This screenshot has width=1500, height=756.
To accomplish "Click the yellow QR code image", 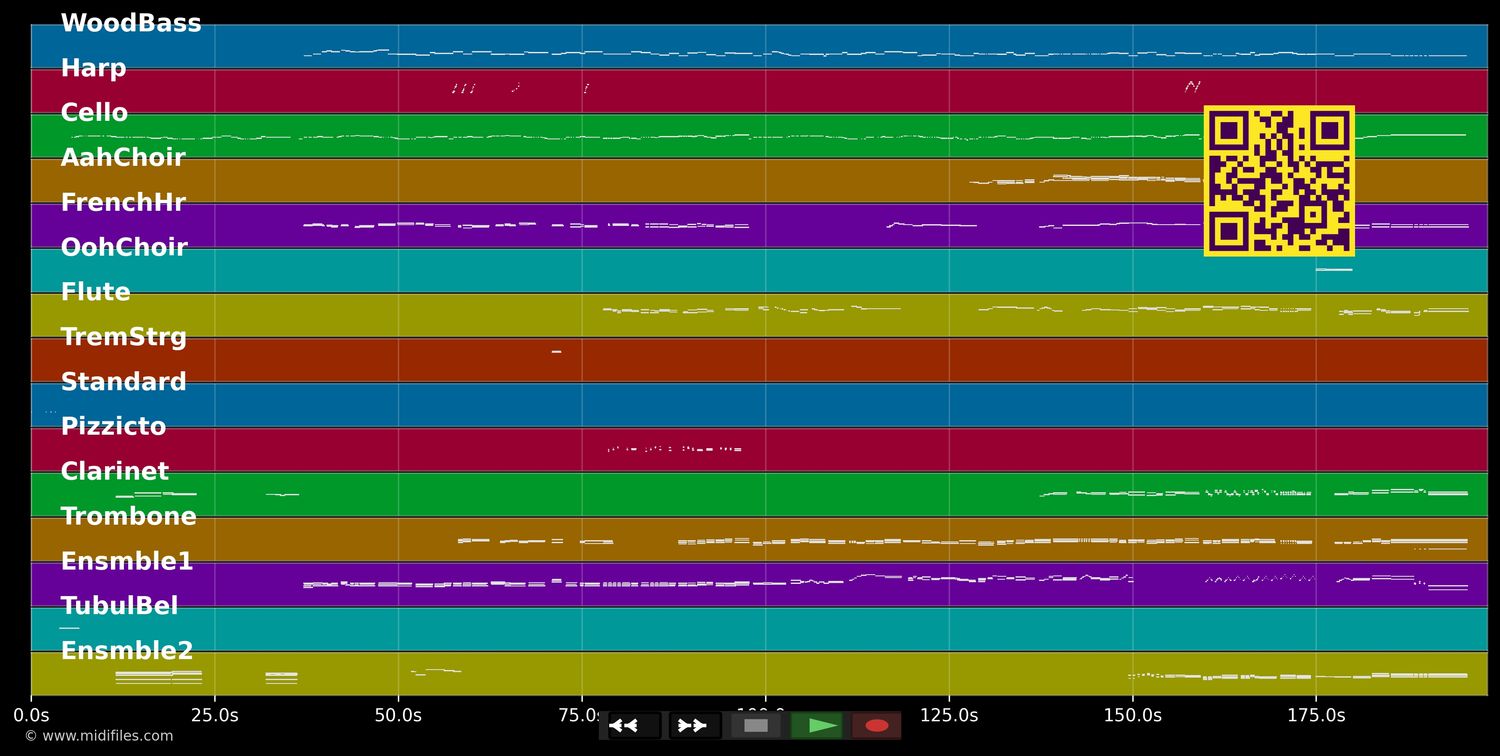I will coord(1279,181).
